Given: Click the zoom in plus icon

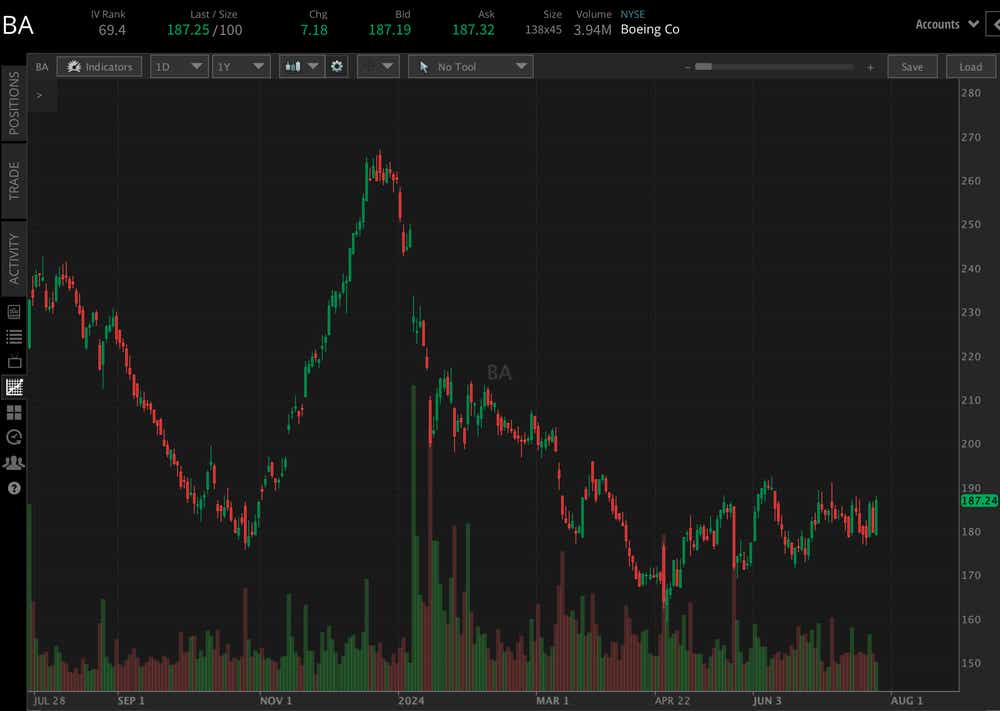Looking at the screenshot, I should [x=870, y=67].
